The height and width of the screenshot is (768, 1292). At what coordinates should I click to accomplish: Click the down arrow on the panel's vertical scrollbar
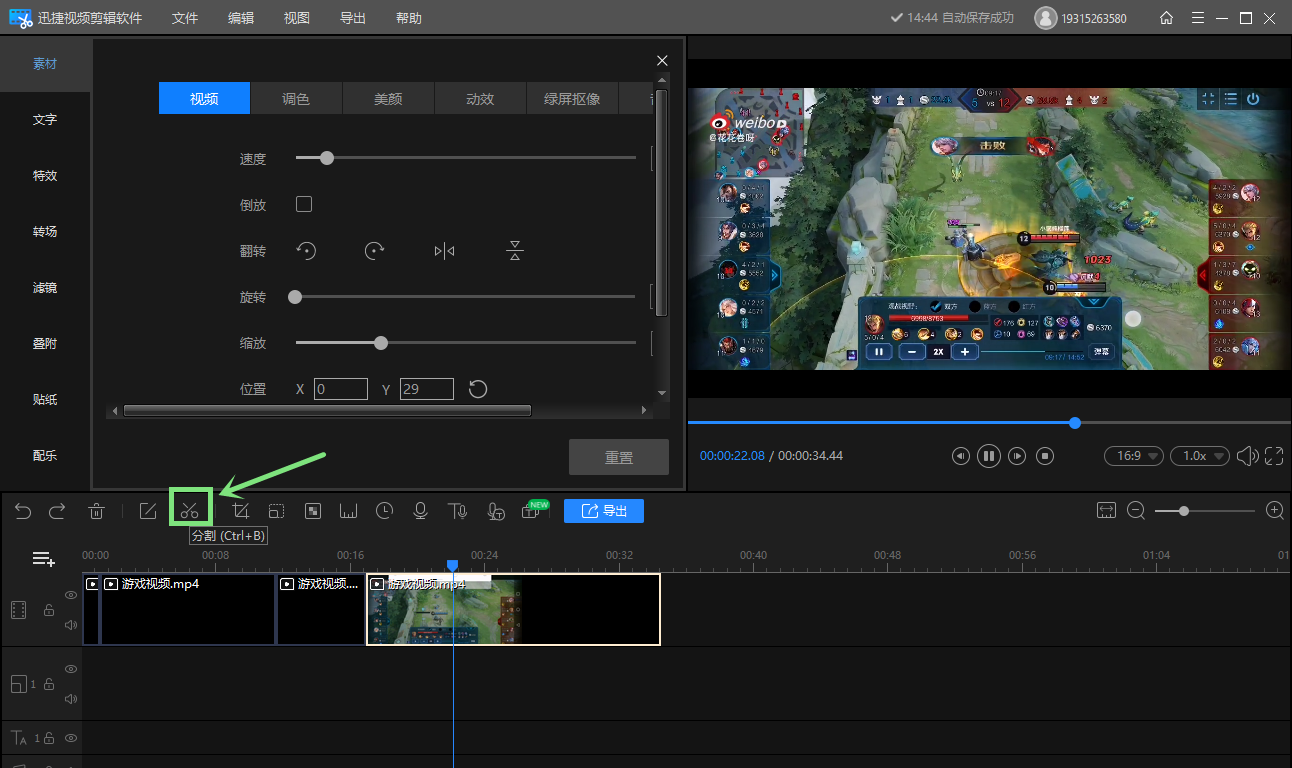661,394
